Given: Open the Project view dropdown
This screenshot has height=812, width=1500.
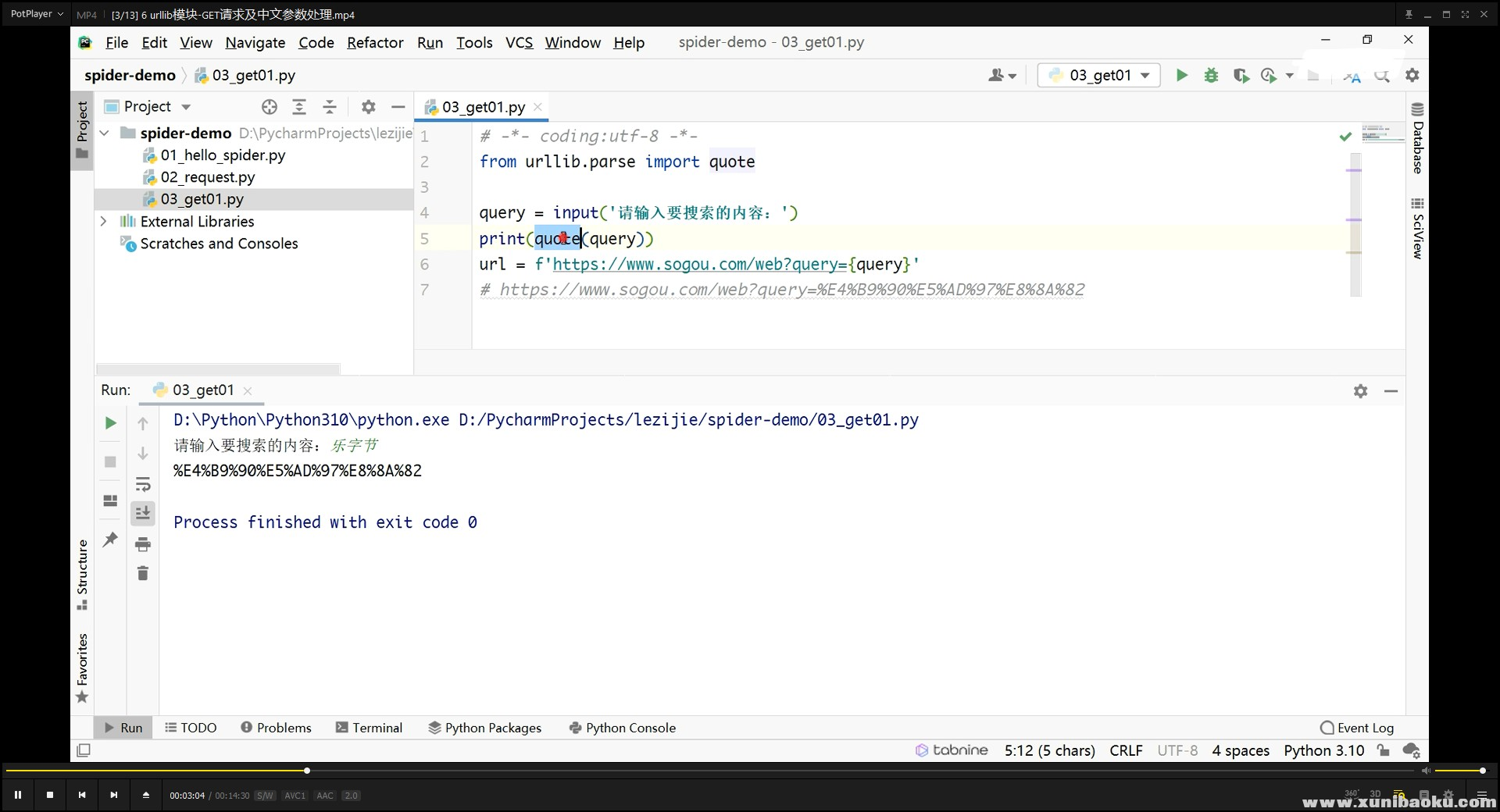Looking at the screenshot, I should 186,107.
